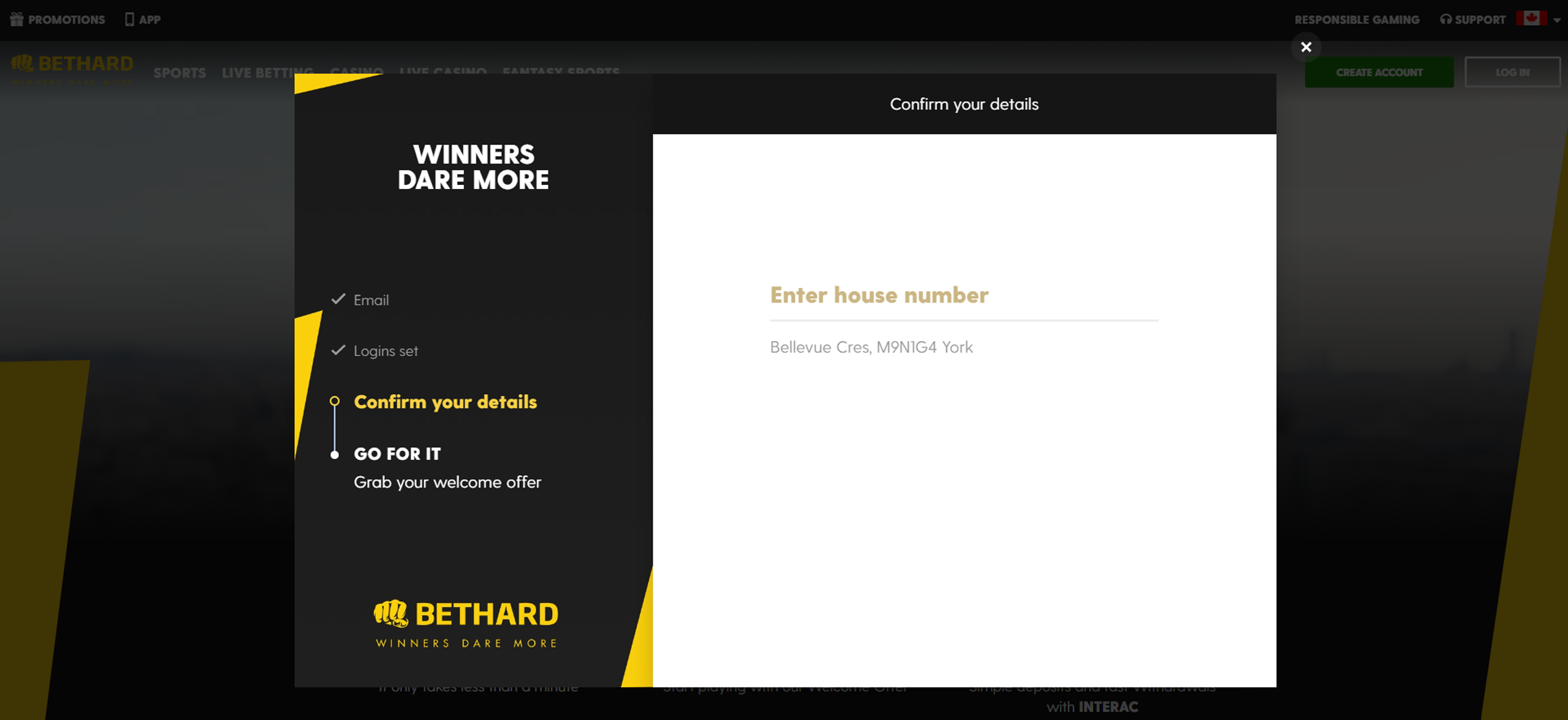Go to Sports section
1568x720 pixels.
click(x=179, y=72)
